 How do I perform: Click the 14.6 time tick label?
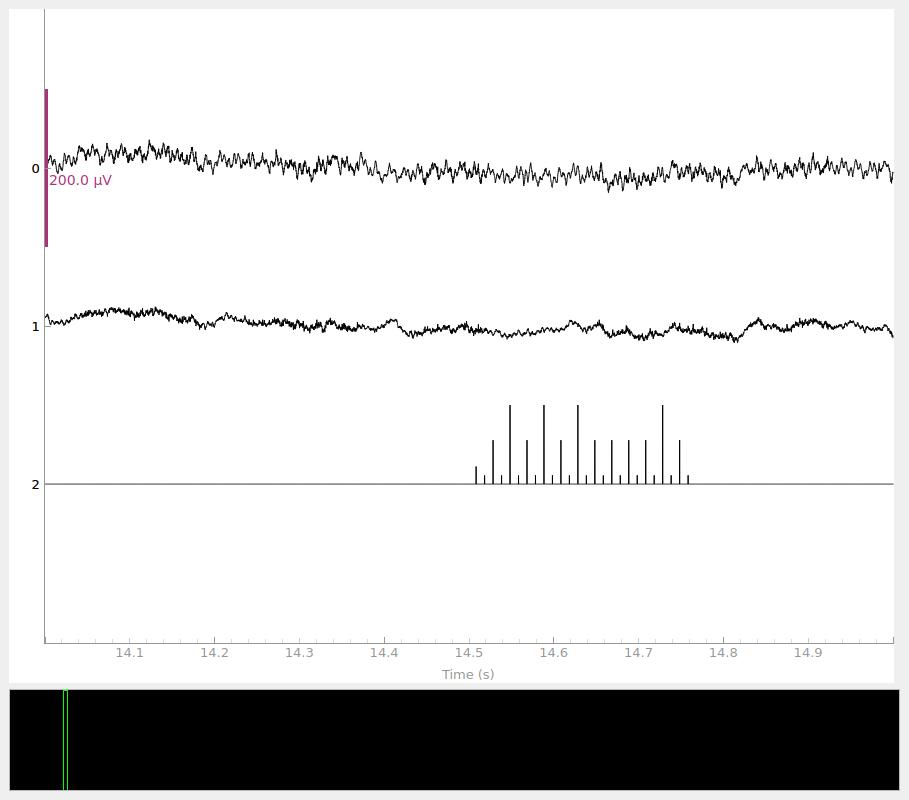553,653
